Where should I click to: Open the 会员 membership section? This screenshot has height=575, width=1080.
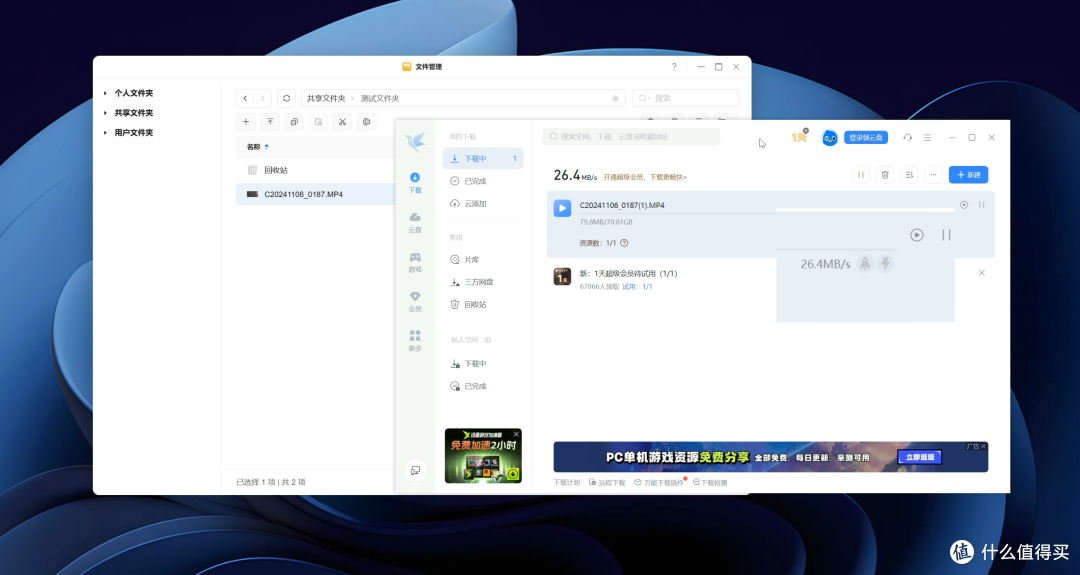pyautogui.click(x=415, y=302)
